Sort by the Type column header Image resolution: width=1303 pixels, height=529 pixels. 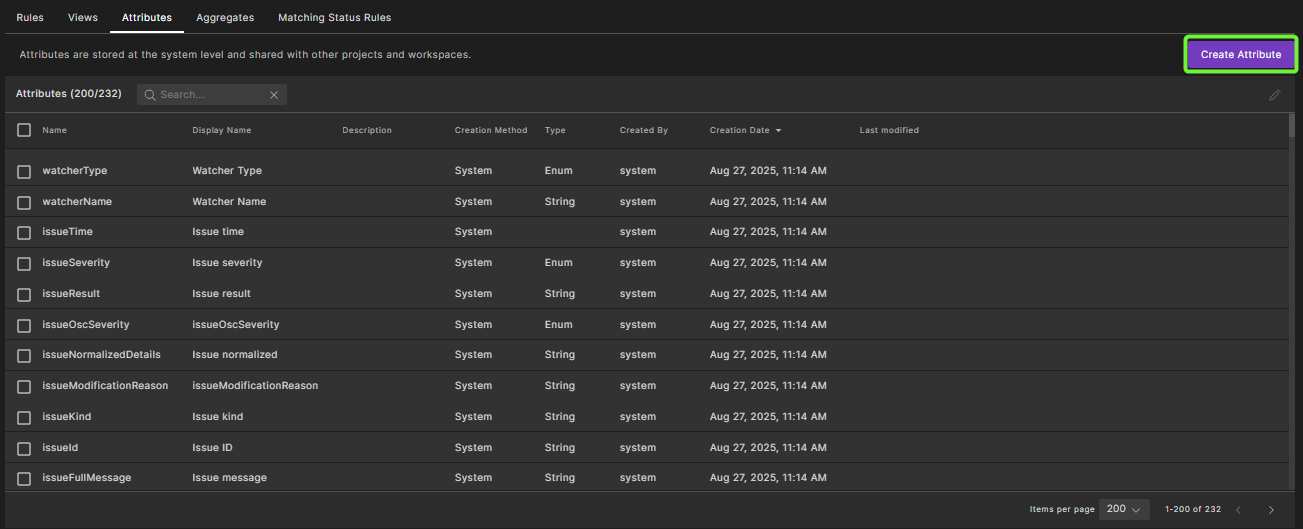[555, 131]
